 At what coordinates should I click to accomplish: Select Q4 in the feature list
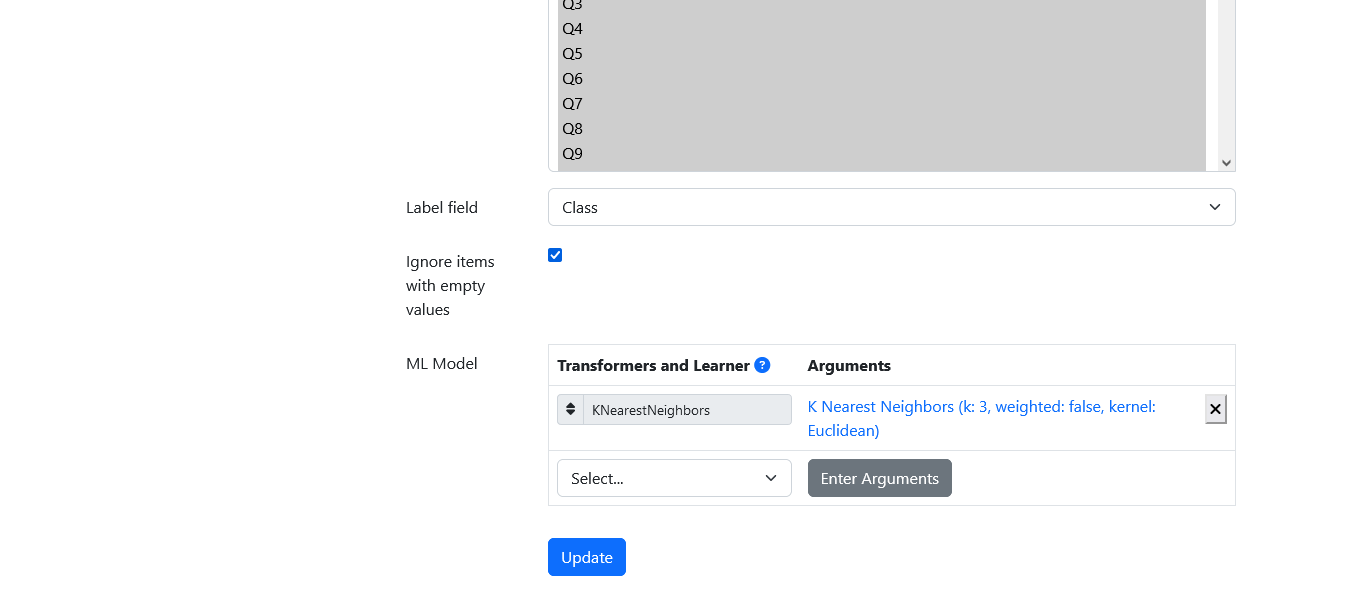click(x=882, y=29)
